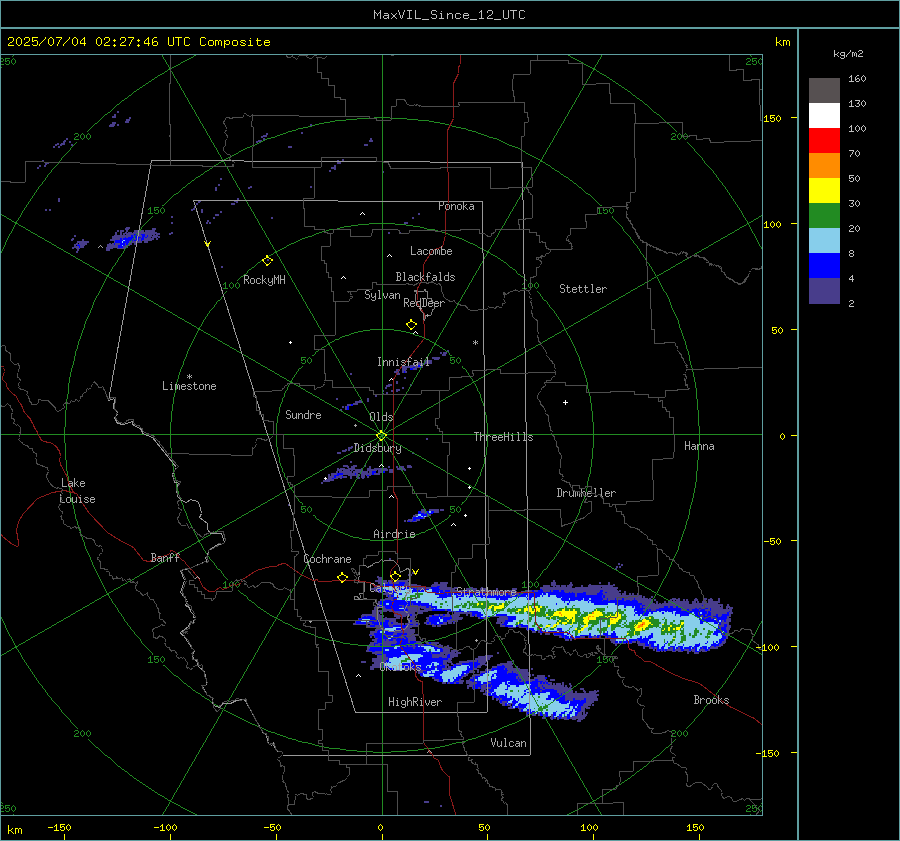Click the HighRiver label
Viewport: 900px width, 841px height.
(415, 702)
